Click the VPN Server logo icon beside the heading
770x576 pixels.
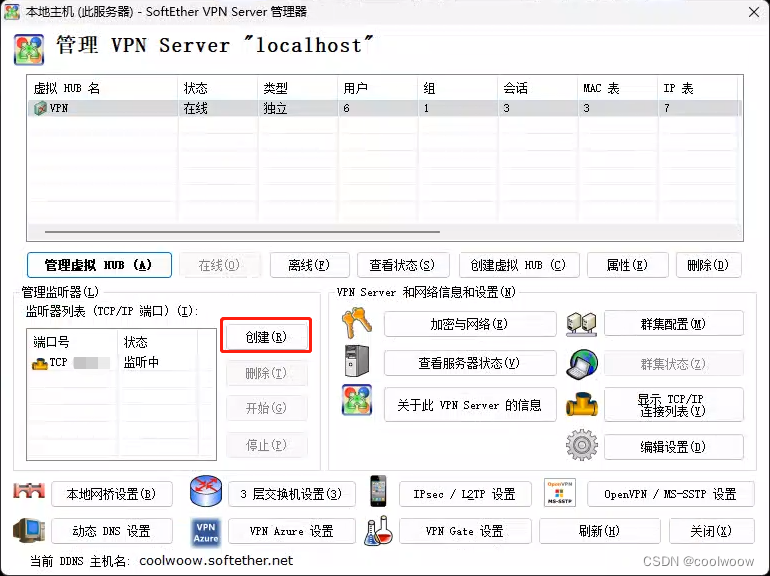[x=29, y=50]
